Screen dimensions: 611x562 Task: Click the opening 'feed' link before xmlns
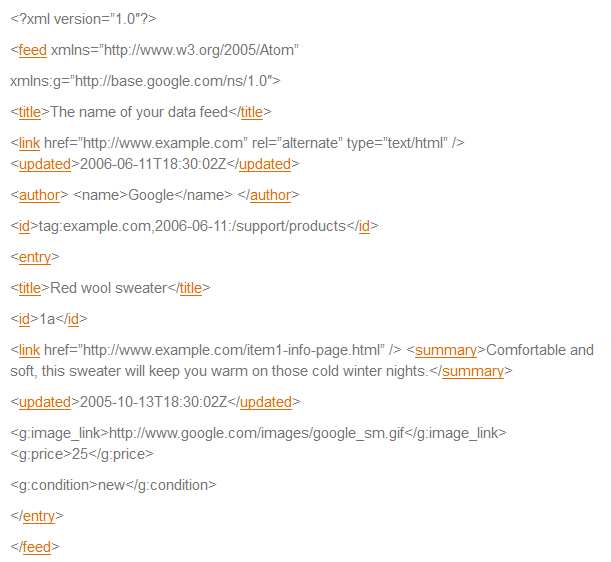tap(32, 50)
